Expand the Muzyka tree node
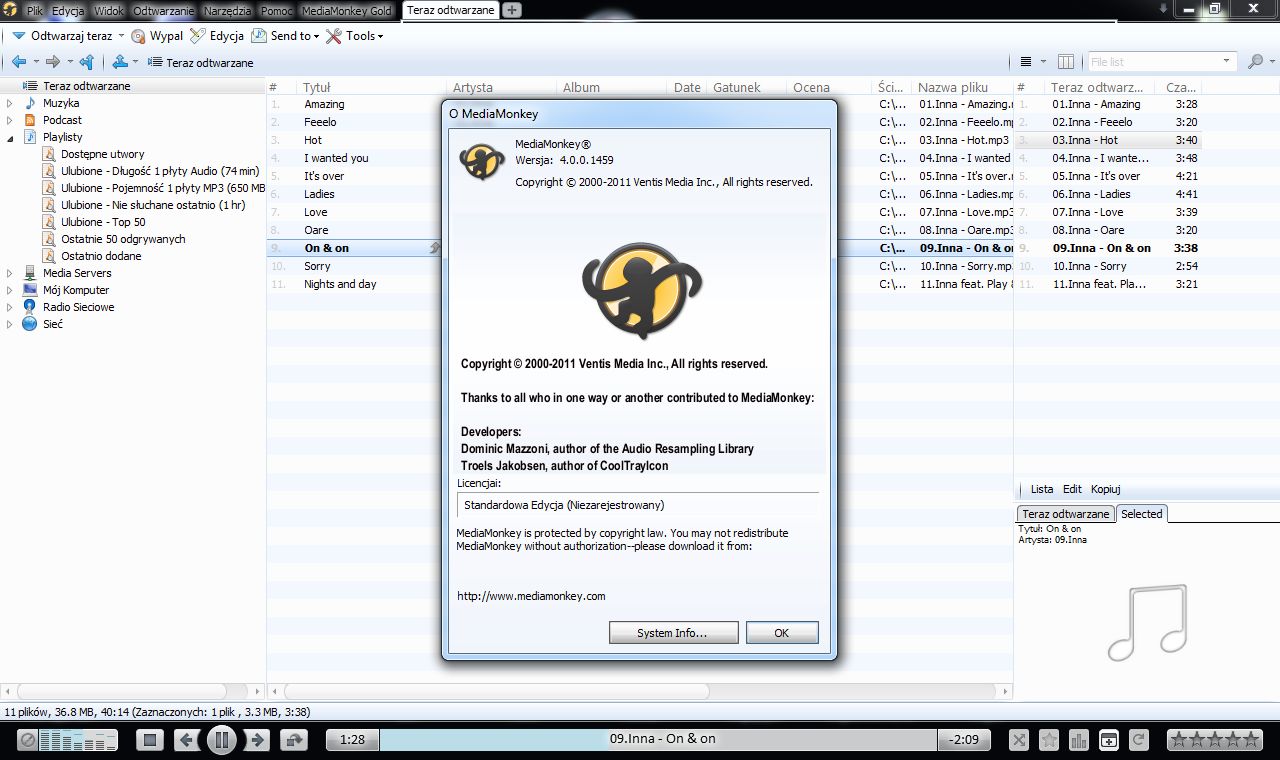Viewport: 1280px width, 760px height. (10, 103)
